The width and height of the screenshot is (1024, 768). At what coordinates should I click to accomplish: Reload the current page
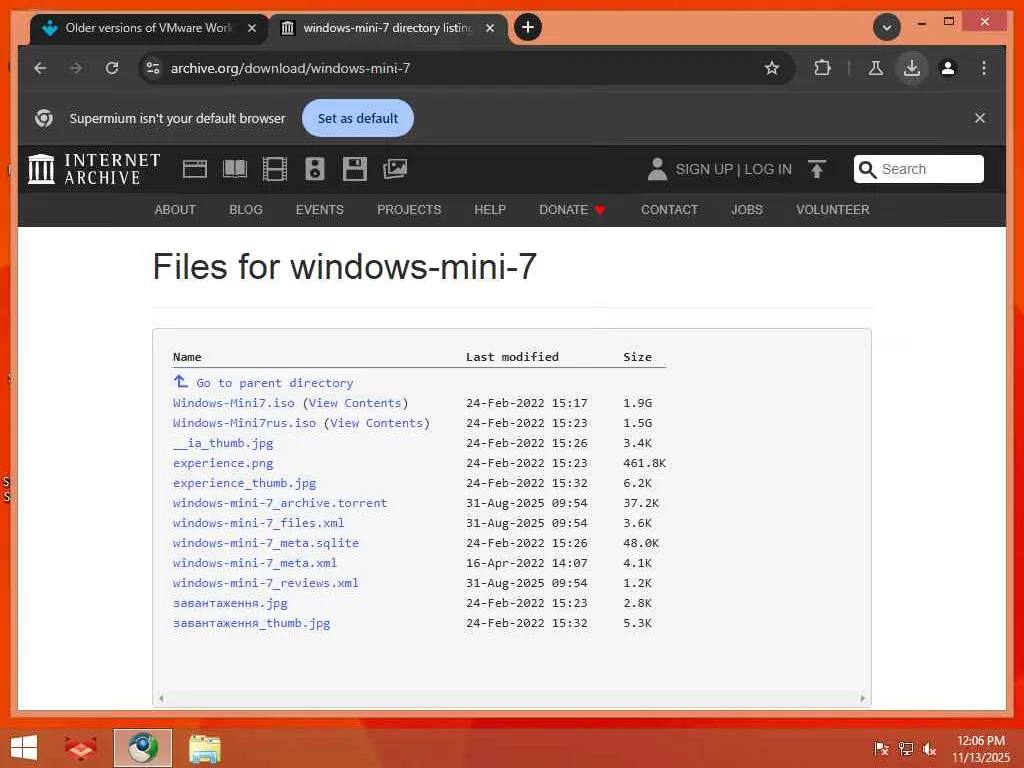(x=112, y=68)
